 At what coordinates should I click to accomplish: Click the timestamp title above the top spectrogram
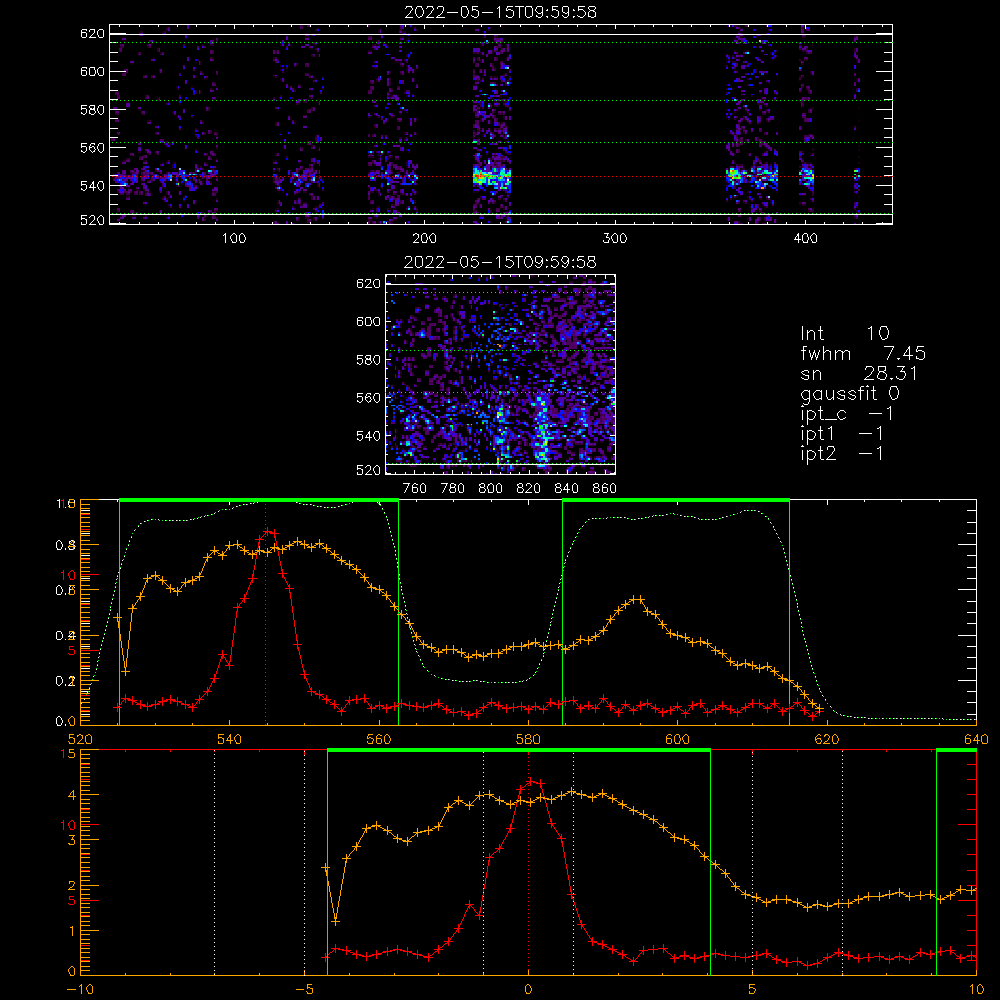[501, 12]
